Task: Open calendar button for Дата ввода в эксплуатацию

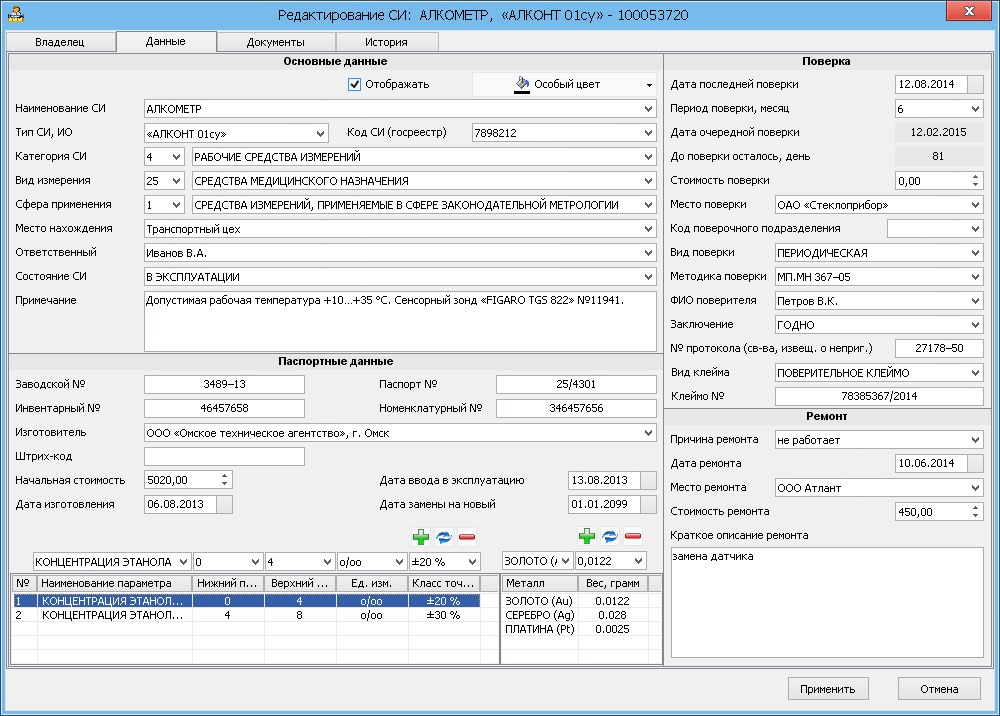Action: tap(648, 480)
